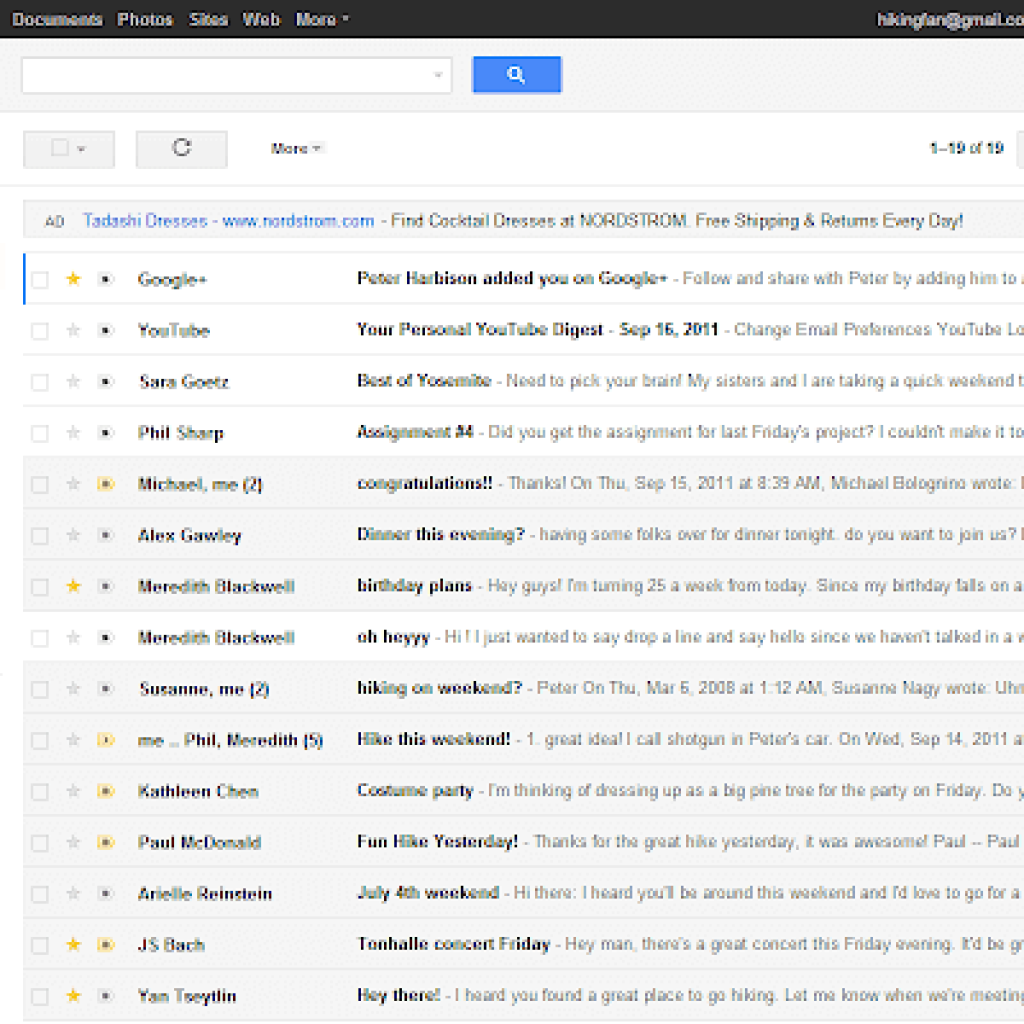This screenshot has height=1024, width=1024.
Task: Star Arielle Reinstein's July 4th weekend email
Action: point(72,893)
